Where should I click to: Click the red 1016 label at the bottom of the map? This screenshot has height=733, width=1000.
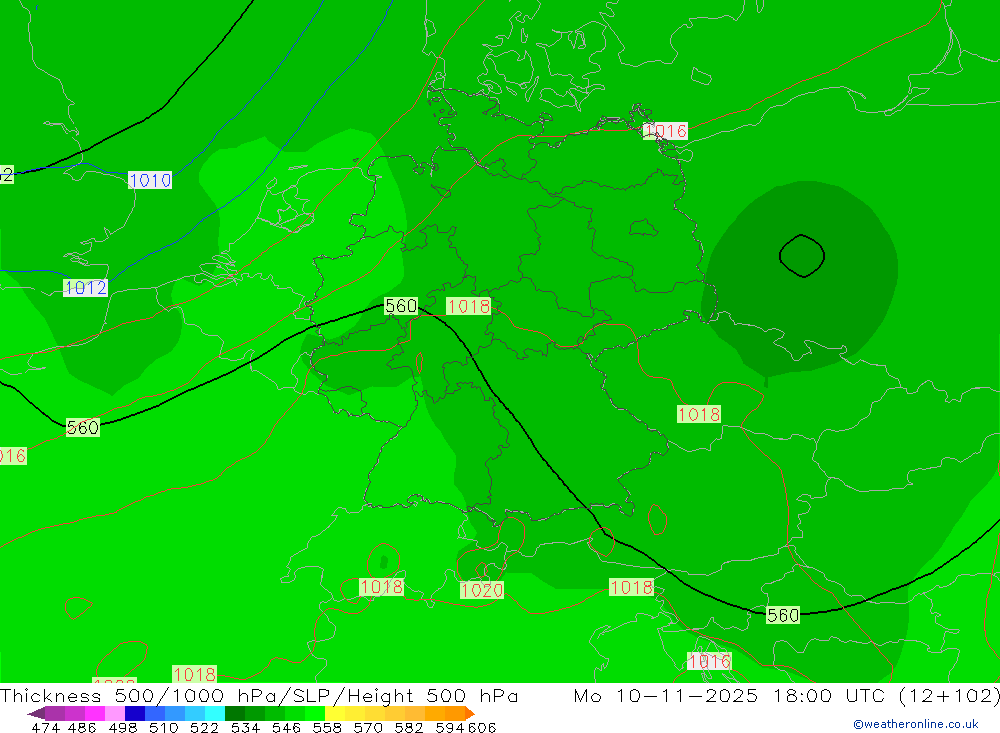pos(709,662)
